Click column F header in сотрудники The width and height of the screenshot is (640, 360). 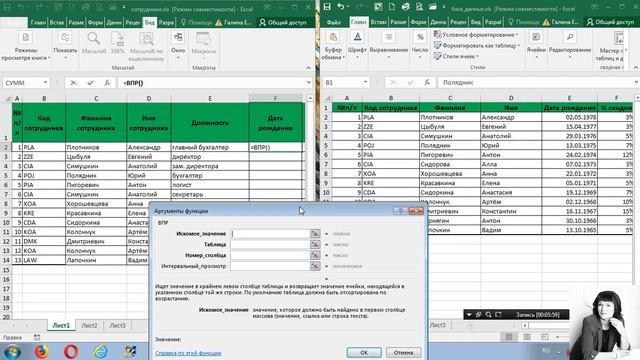[275, 98]
